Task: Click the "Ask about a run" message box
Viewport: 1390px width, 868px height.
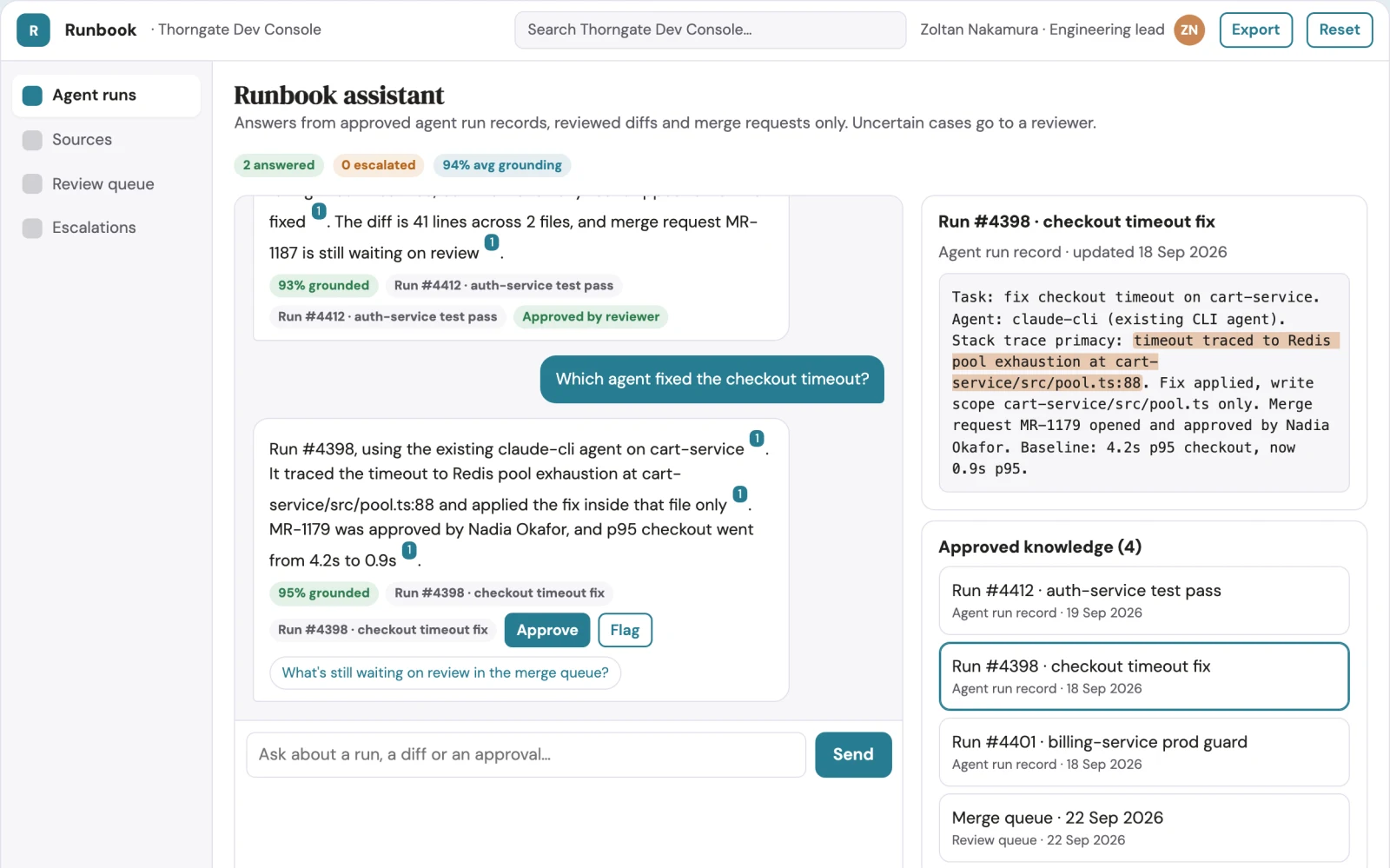Action: click(526, 755)
